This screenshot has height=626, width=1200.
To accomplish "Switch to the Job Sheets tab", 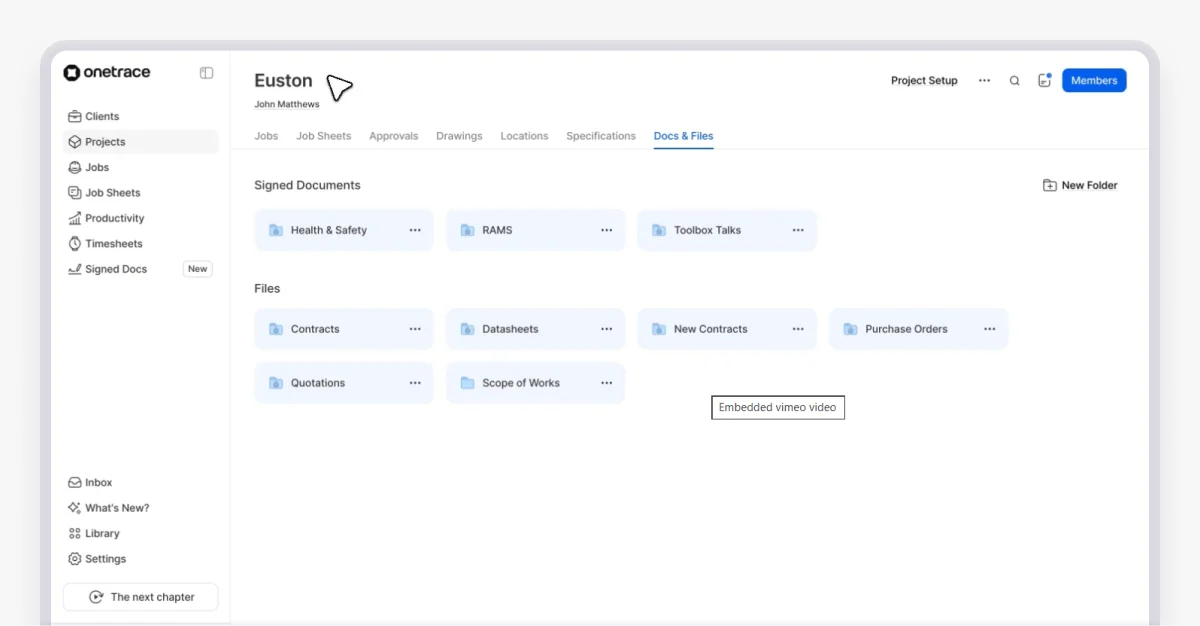I will pos(324,136).
